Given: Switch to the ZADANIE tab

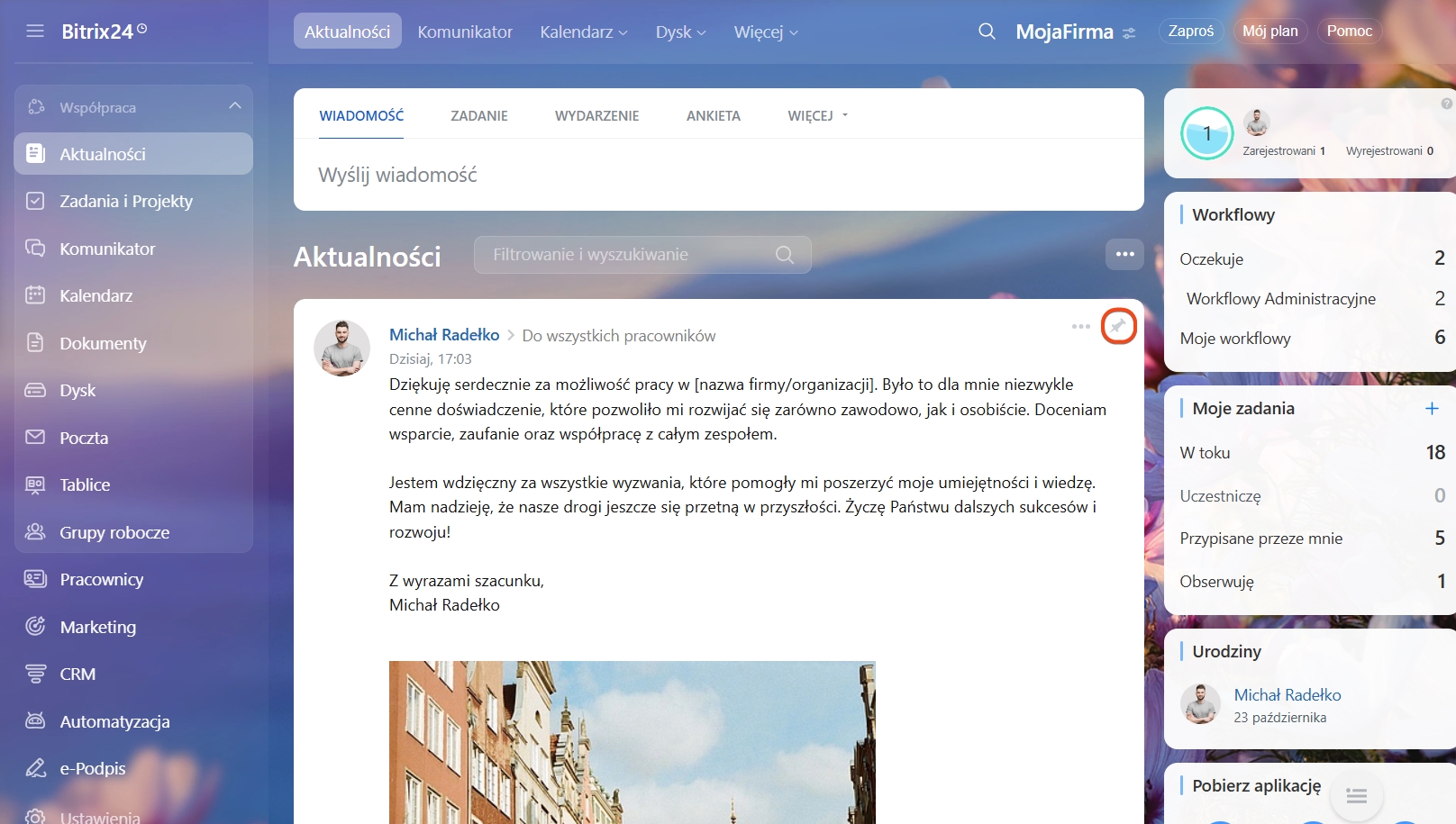Looking at the screenshot, I should (x=479, y=115).
